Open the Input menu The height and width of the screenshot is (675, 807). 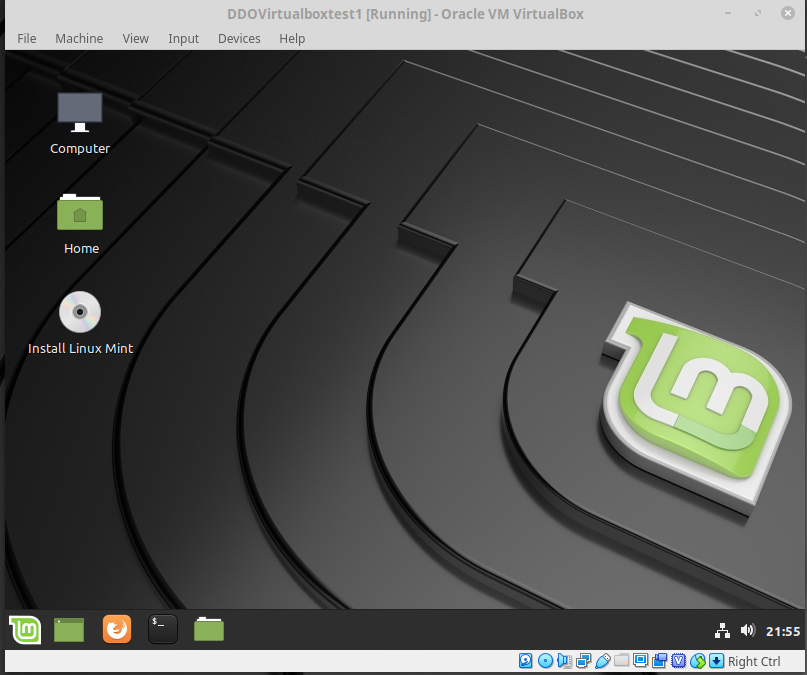pyautogui.click(x=183, y=39)
